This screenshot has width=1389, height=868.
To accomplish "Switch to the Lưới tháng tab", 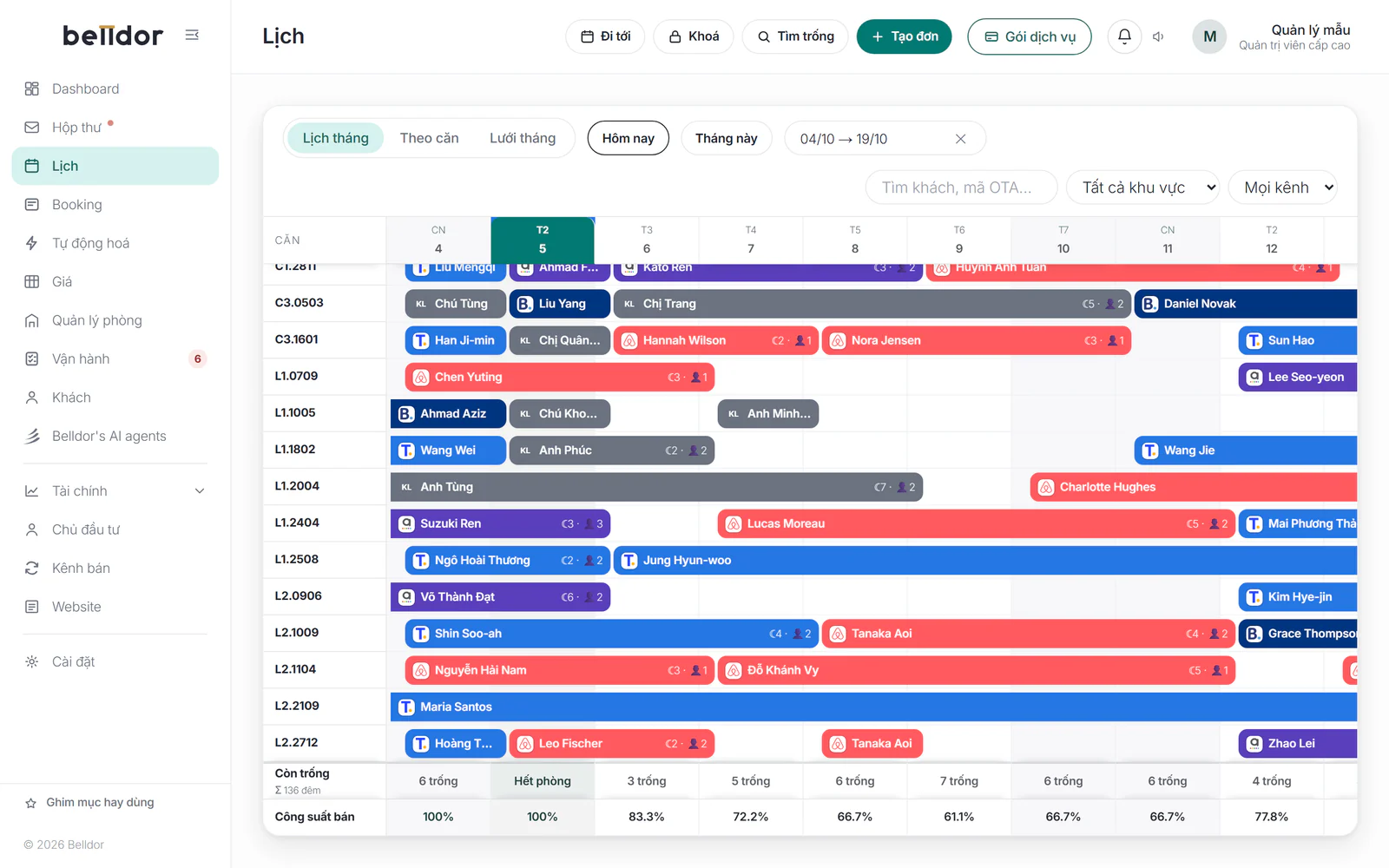I will [x=523, y=138].
